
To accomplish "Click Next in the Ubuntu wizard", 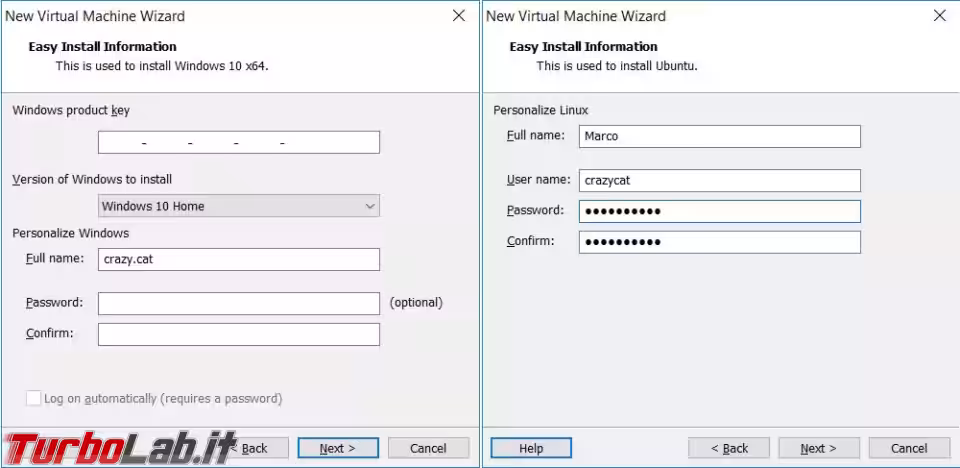I will click(819, 448).
